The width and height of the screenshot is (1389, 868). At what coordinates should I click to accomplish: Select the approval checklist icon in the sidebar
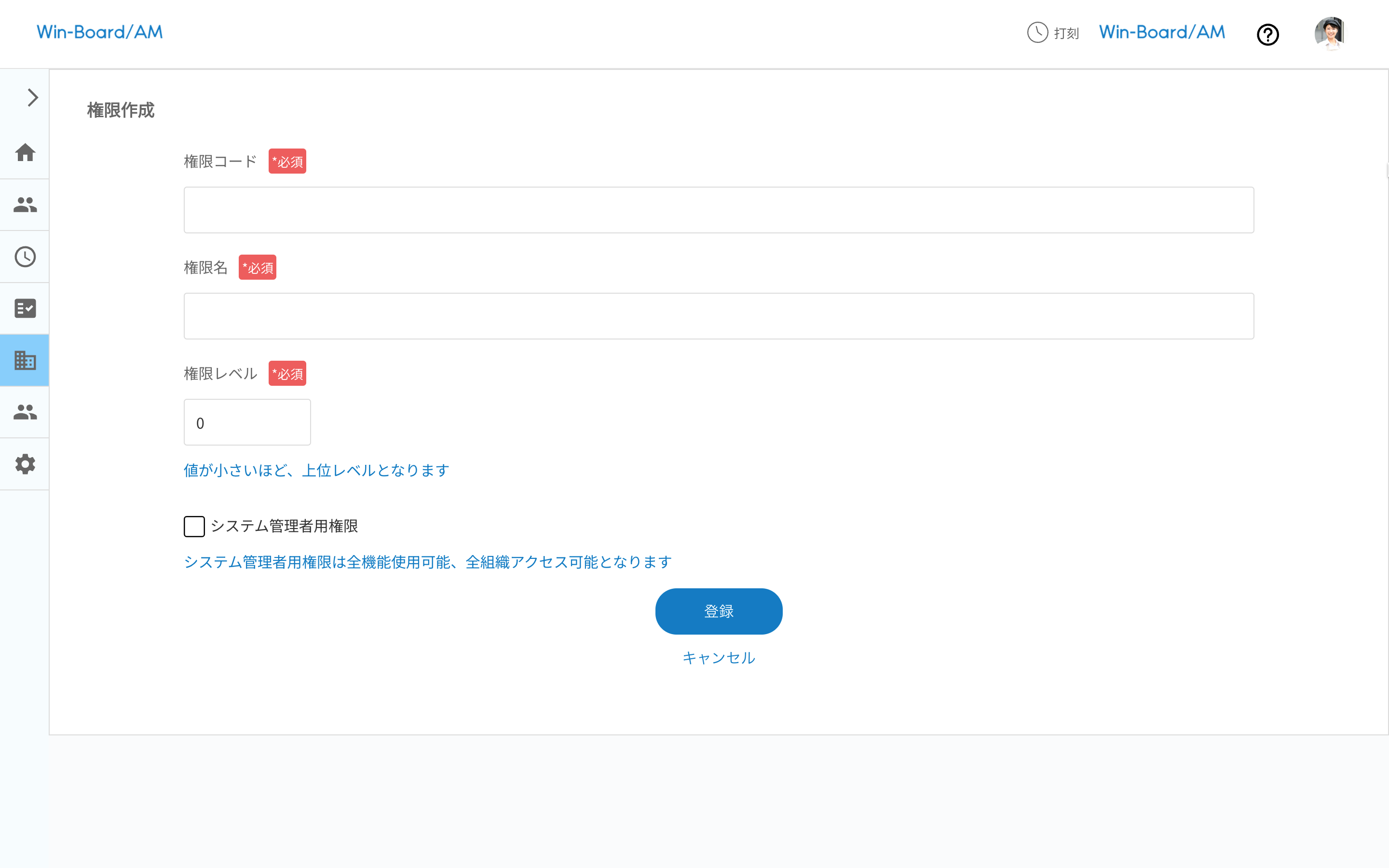25,308
